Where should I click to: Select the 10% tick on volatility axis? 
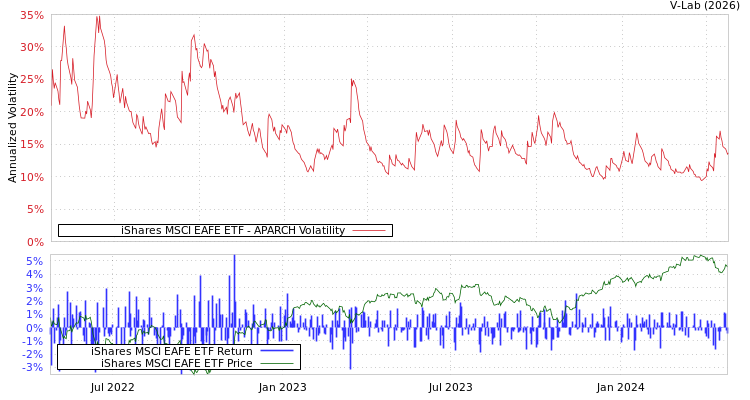point(31,178)
